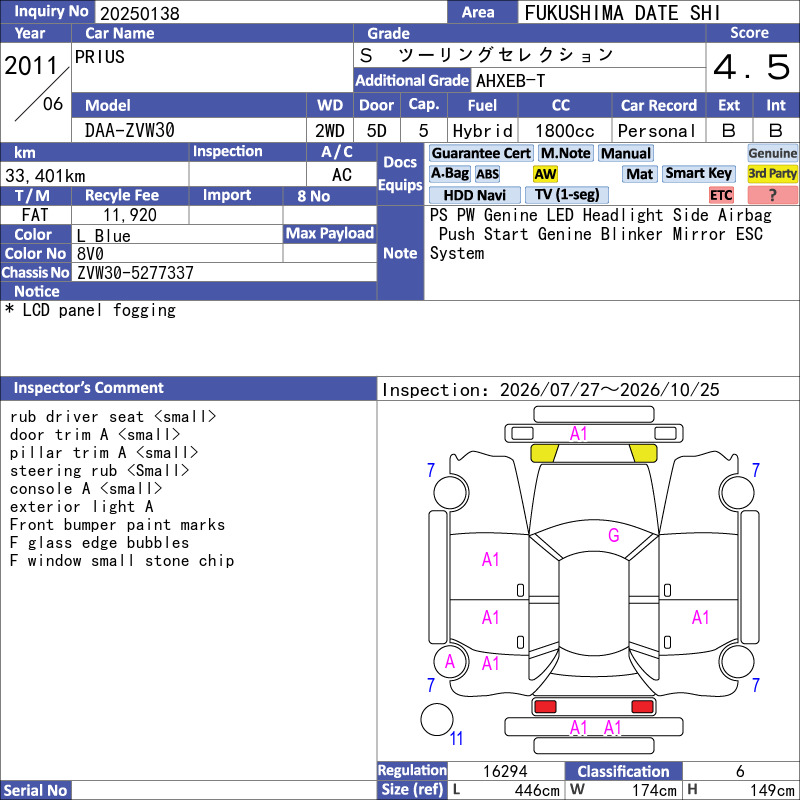Click the inspection date range text
This screenshot has width=800, height=800.
click(551, 390)
